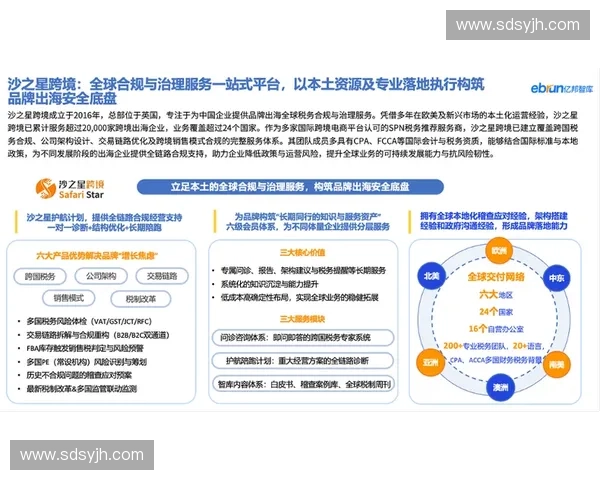The width and height of the screenshot is (600, 480).
Task: Click column header 拥有全球本地化稽查应对经验
Action: tap(494, 221)
